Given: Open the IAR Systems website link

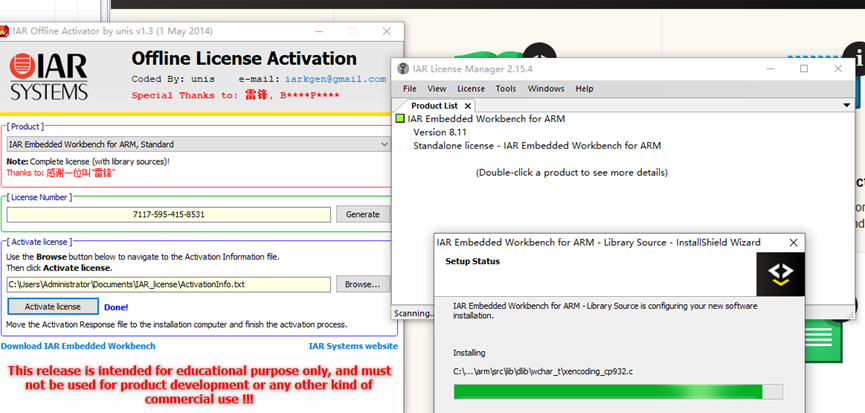Looking at the screenshot, I should point(353,346).
